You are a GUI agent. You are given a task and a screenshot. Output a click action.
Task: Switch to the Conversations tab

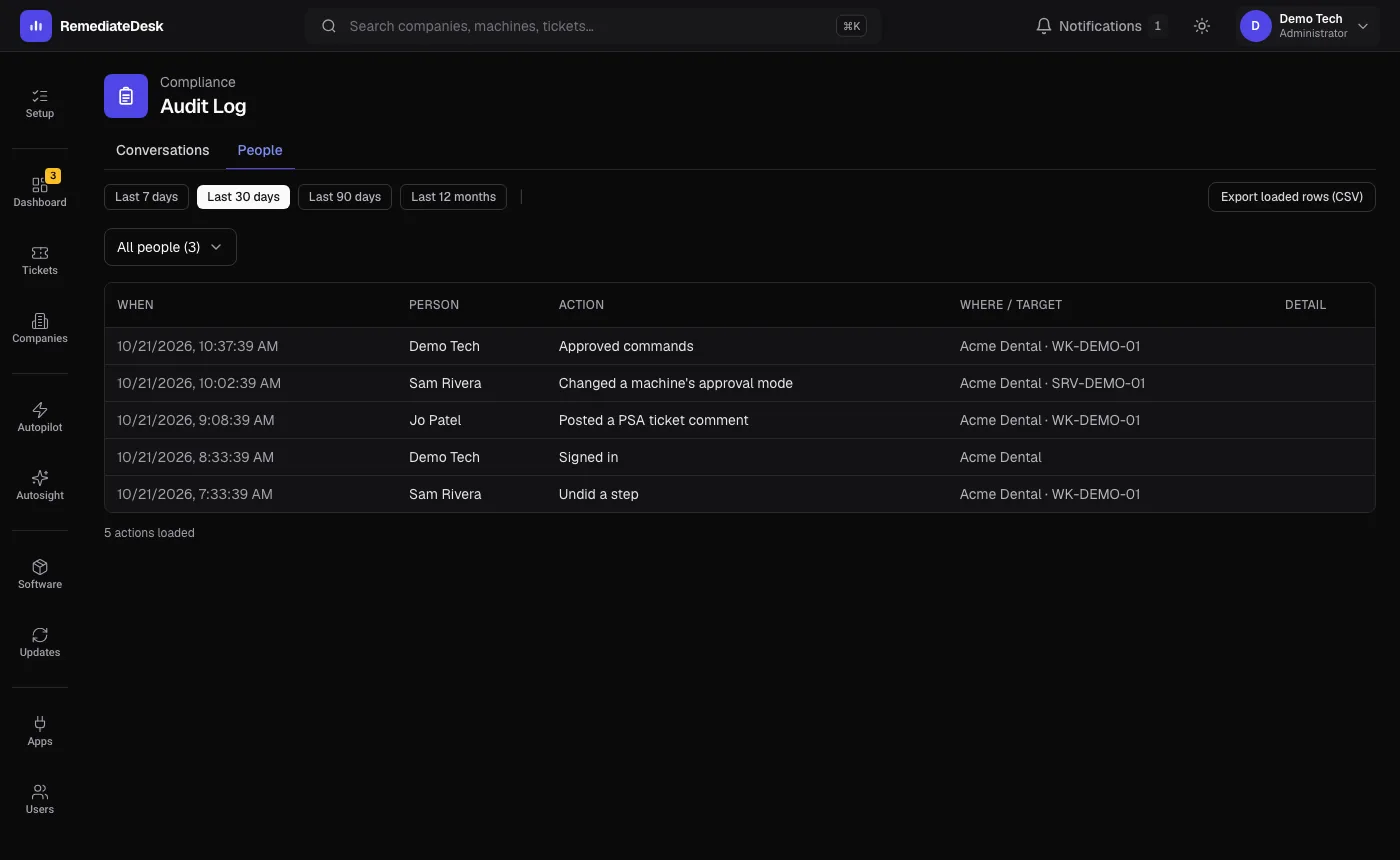click(163, 150)
